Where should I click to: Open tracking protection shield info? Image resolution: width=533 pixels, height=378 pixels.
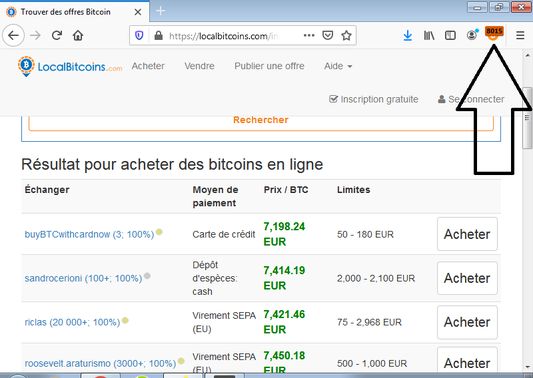[139, 35]
